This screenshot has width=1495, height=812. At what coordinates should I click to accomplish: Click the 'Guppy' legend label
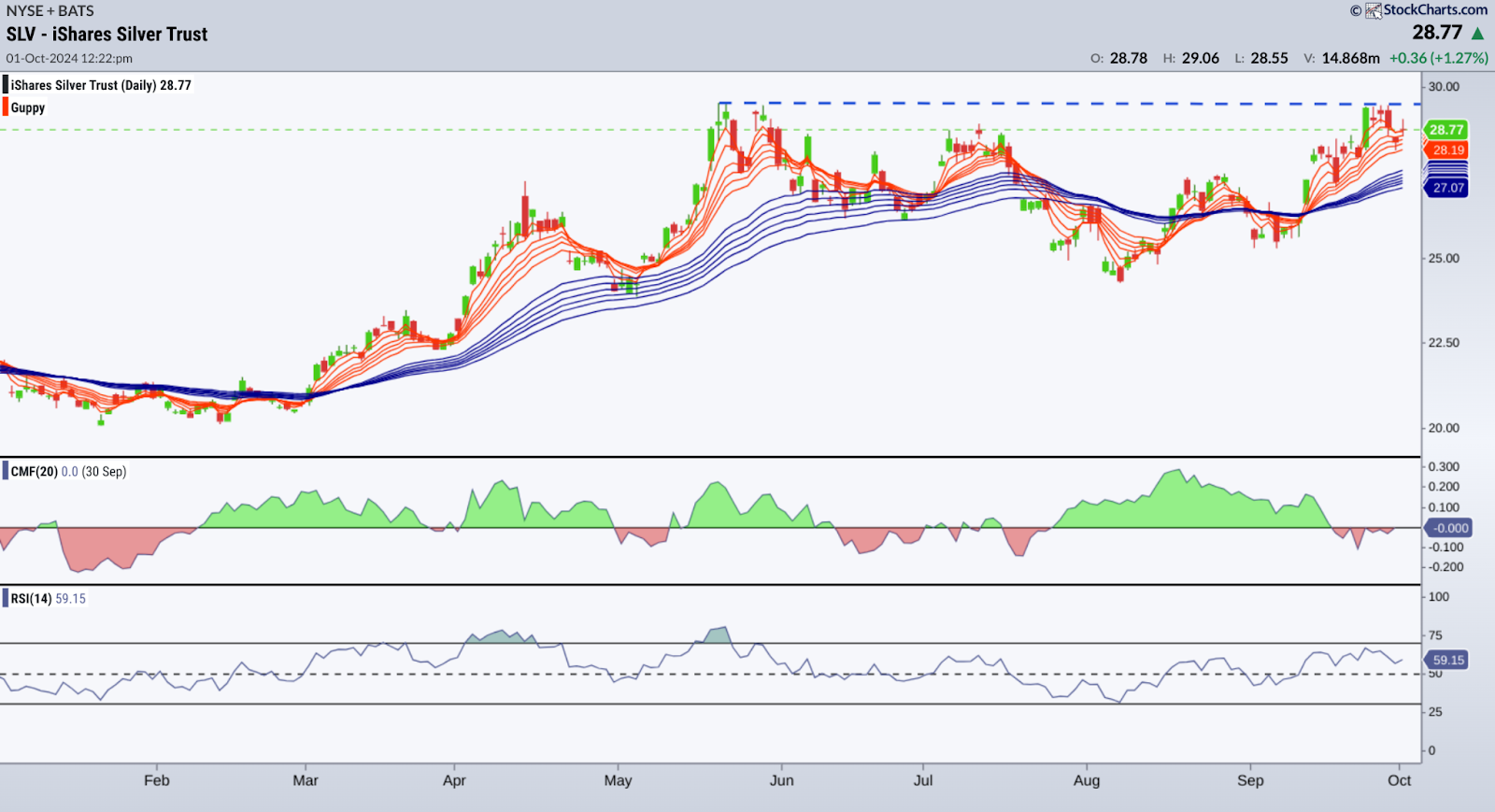[28, 107]
